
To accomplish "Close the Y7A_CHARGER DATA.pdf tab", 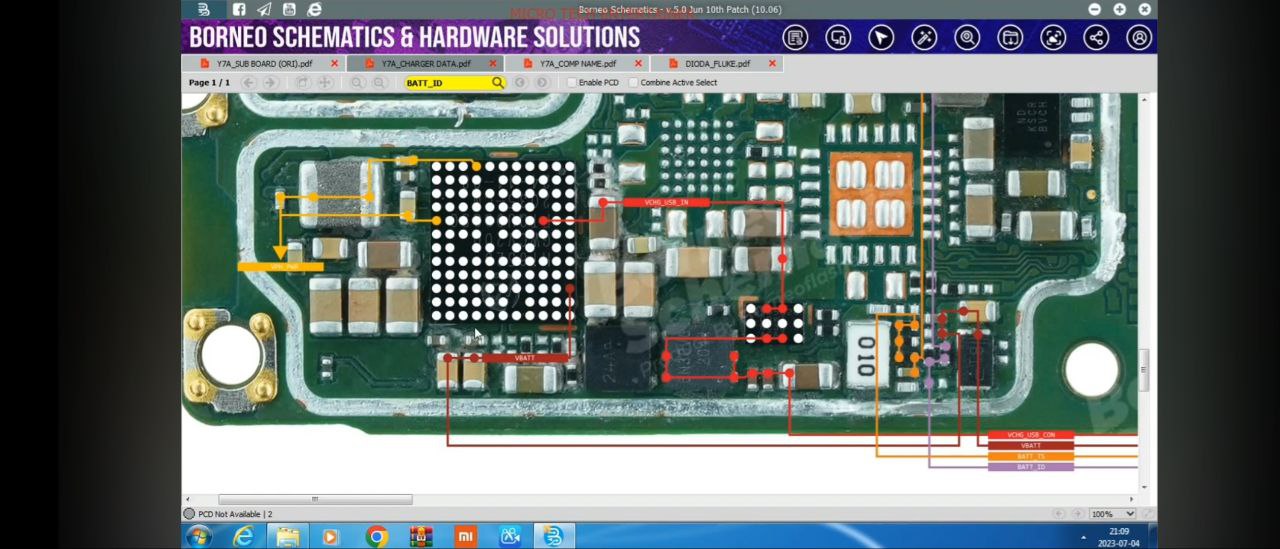I will 492,63.
